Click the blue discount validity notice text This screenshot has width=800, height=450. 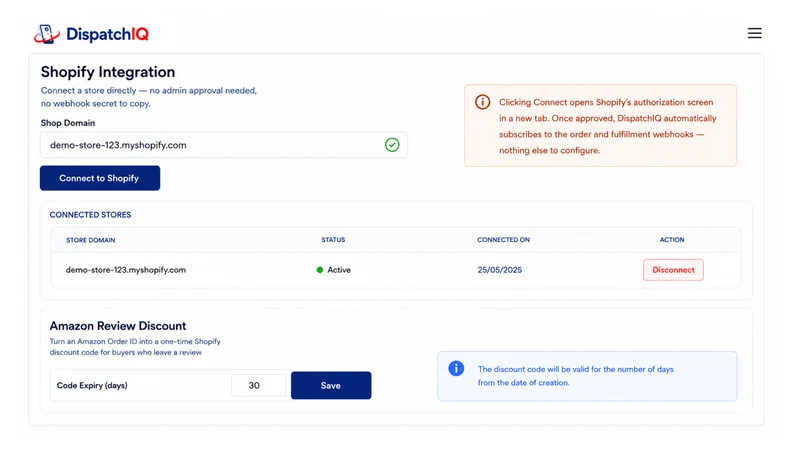(x=576, y=376)
